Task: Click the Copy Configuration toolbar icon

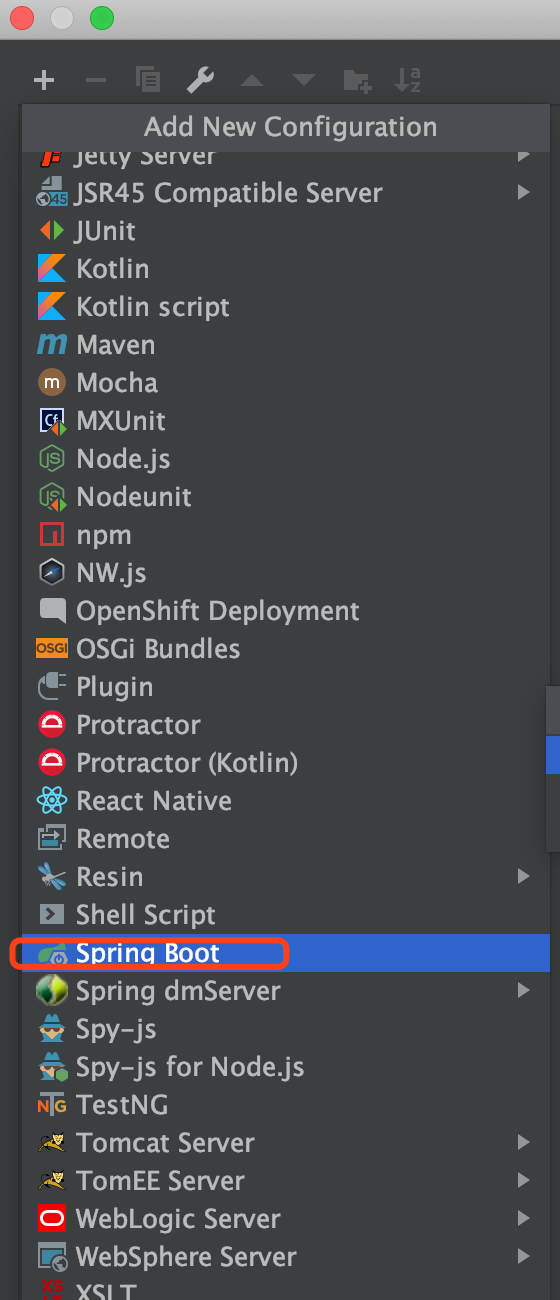Action: [148, 81]
